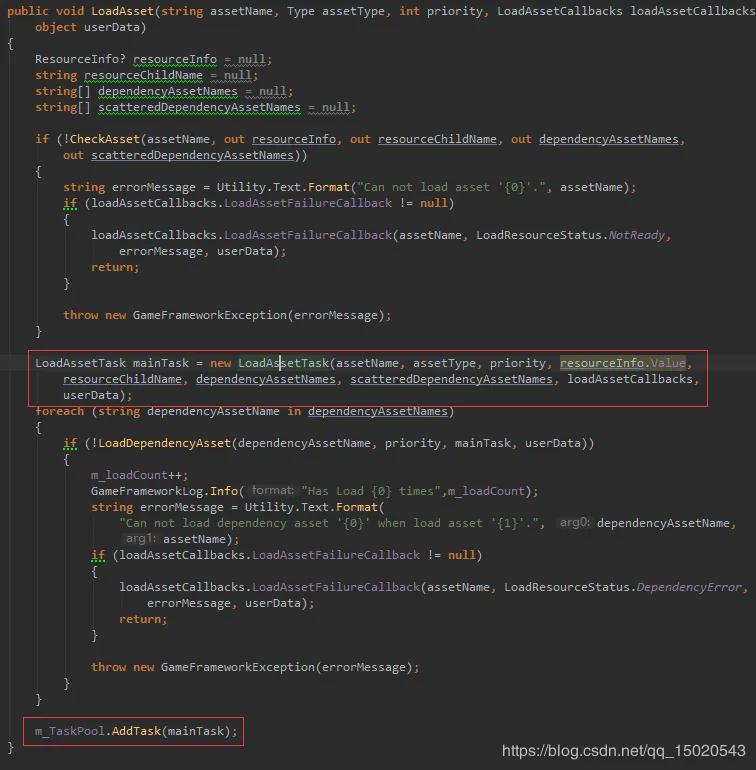
Task: Click the CheckAsset method call
Action: 105,139
